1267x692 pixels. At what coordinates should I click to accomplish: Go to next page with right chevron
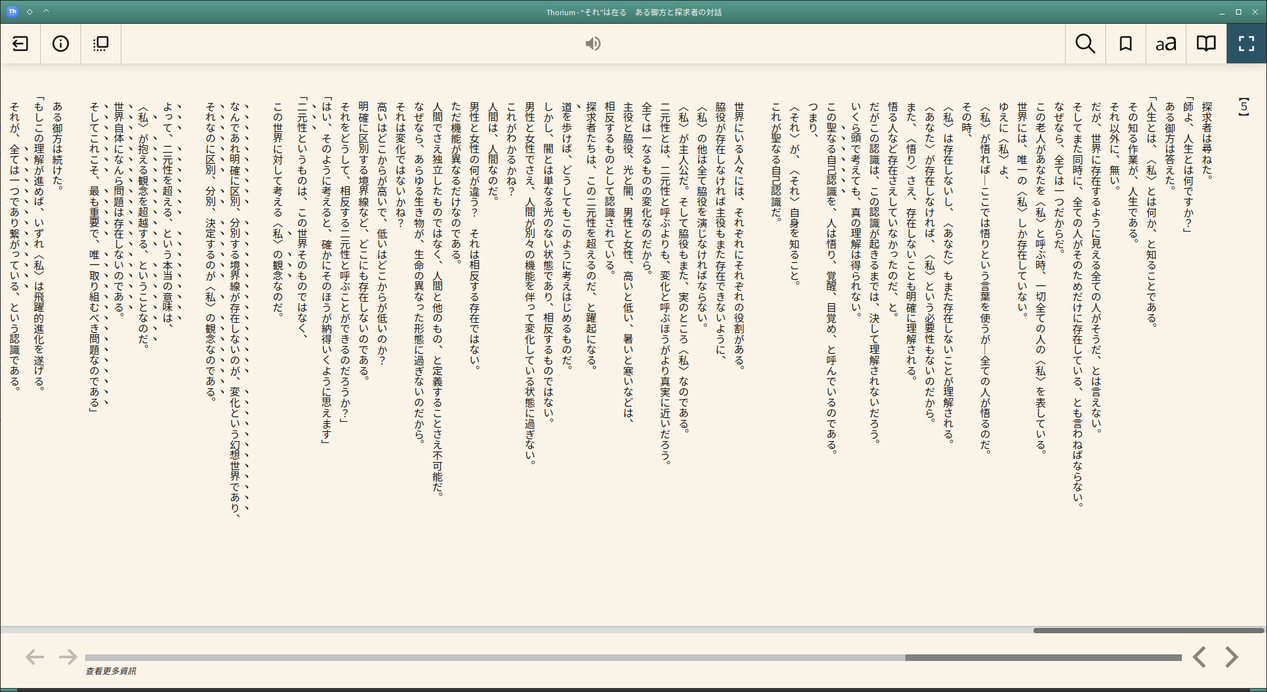tap(1232, 657)
